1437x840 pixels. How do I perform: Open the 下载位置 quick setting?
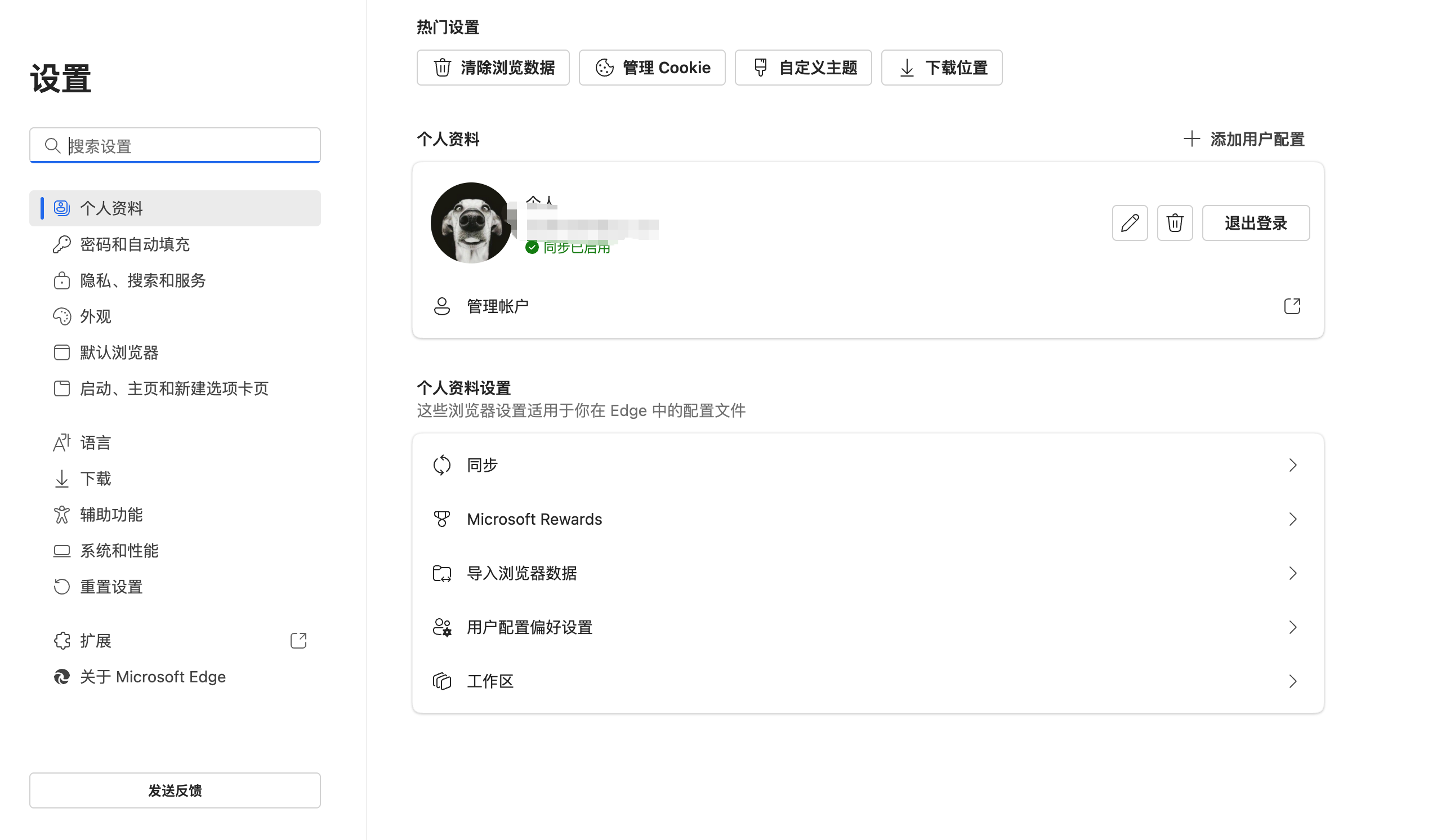[x=941, y=68]
